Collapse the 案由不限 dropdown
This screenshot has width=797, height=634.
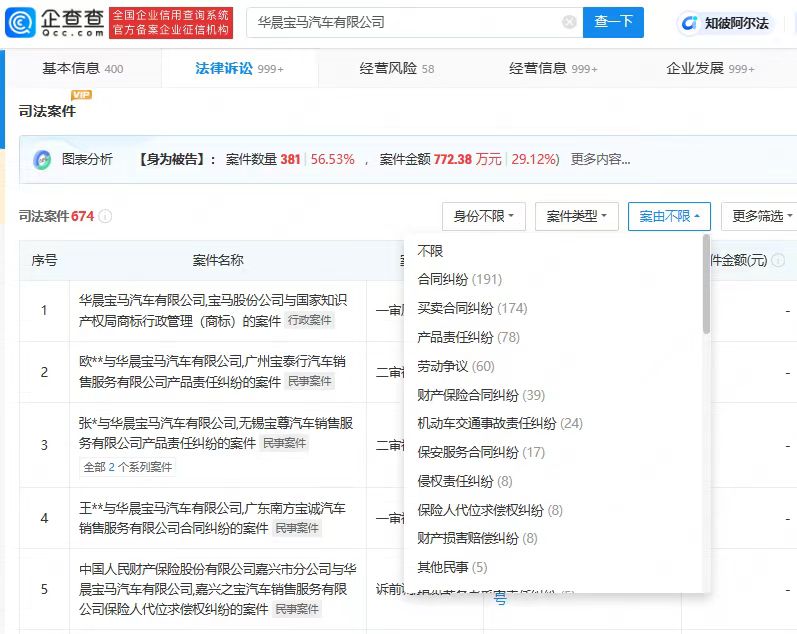[669, 216]
